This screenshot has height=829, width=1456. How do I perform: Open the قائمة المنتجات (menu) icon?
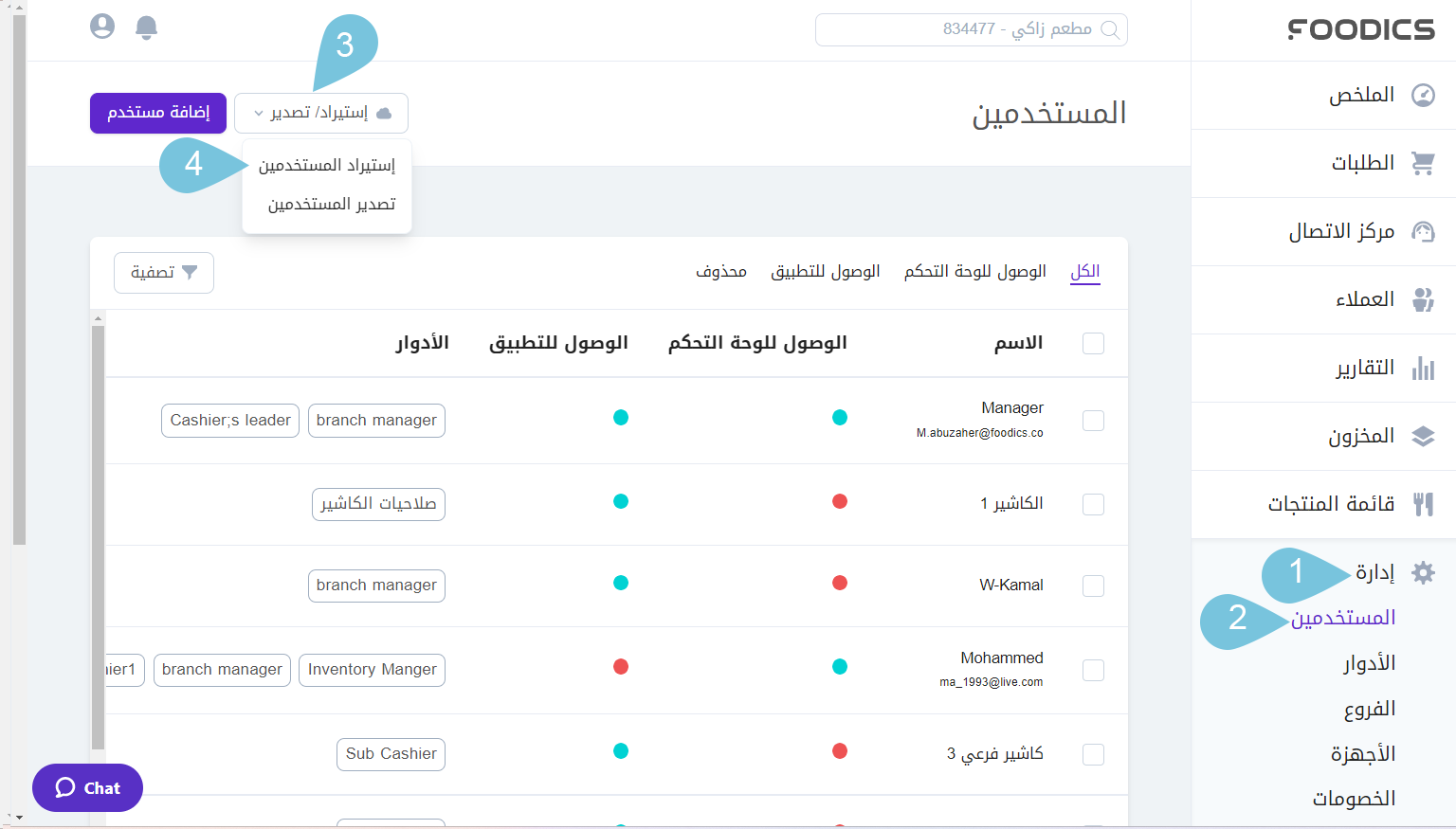click(x=1424, y=504)
